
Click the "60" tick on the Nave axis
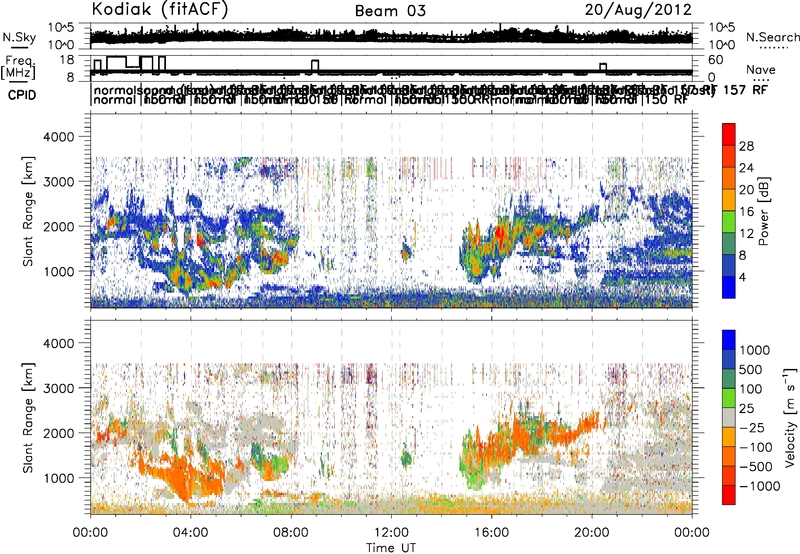click(x=716, y=60)
